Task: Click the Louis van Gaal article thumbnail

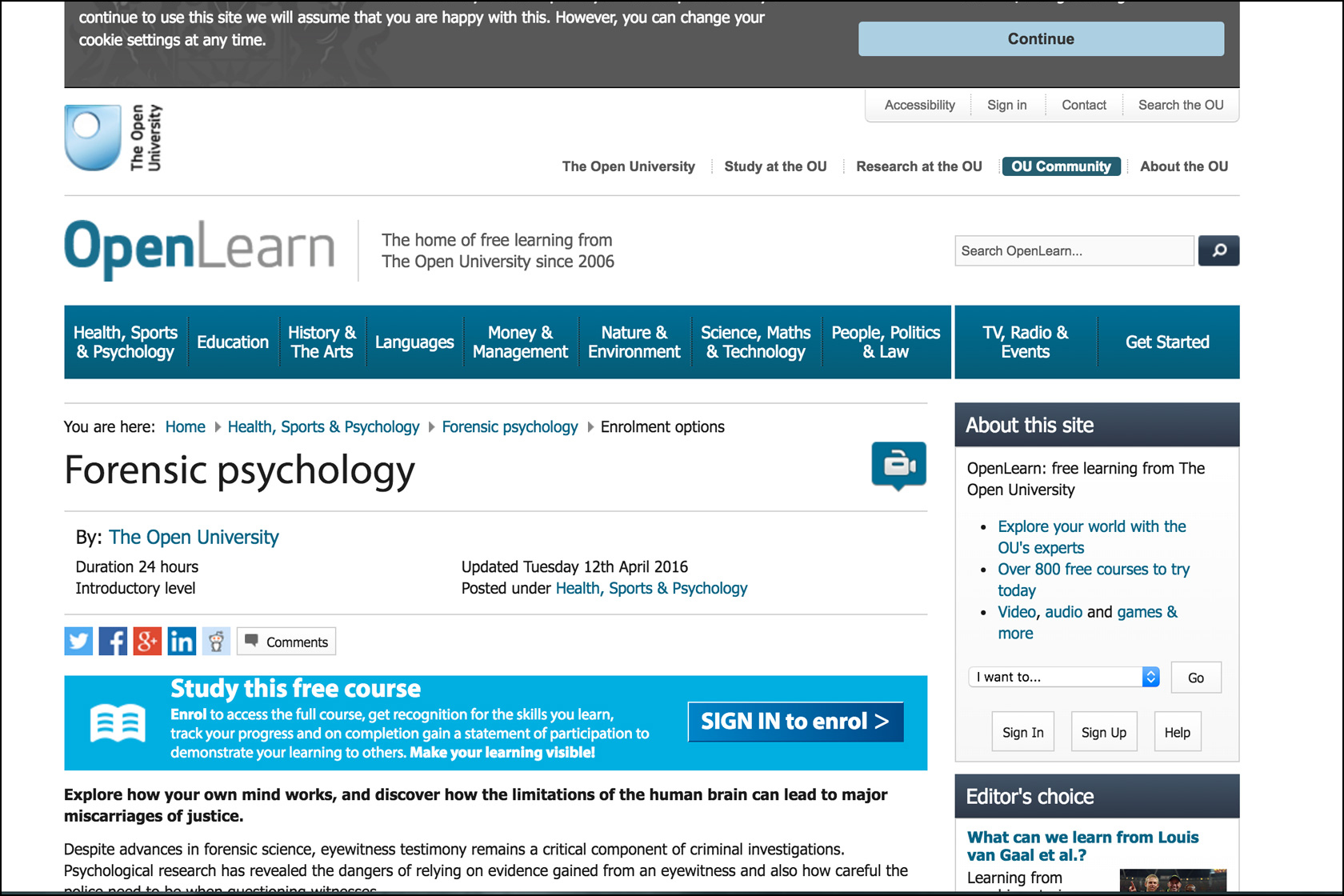Action: 1173,881
